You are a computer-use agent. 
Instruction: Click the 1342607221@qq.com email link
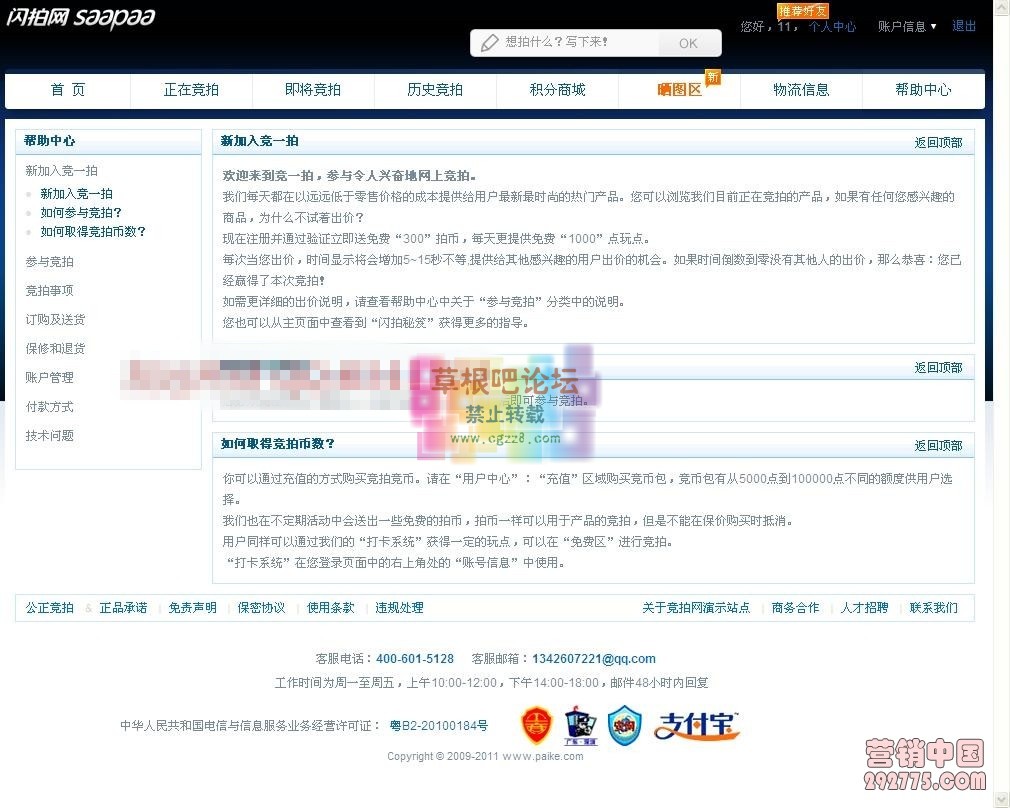click(593, 658)
